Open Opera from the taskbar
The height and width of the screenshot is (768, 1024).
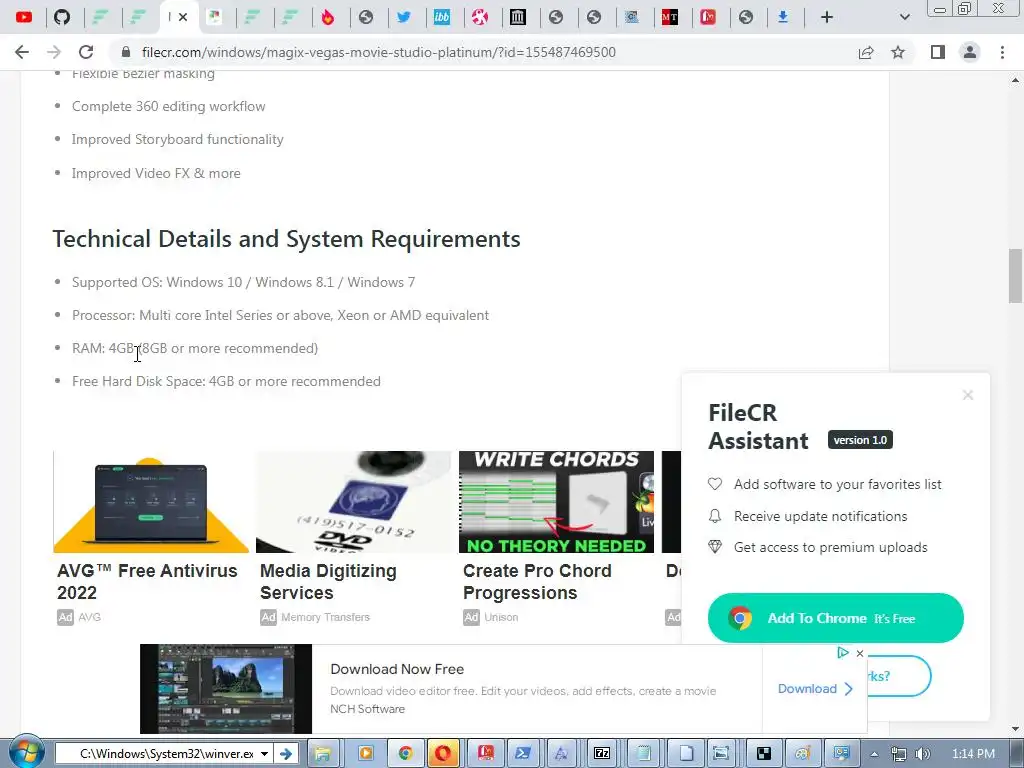(x=443, y=754)
